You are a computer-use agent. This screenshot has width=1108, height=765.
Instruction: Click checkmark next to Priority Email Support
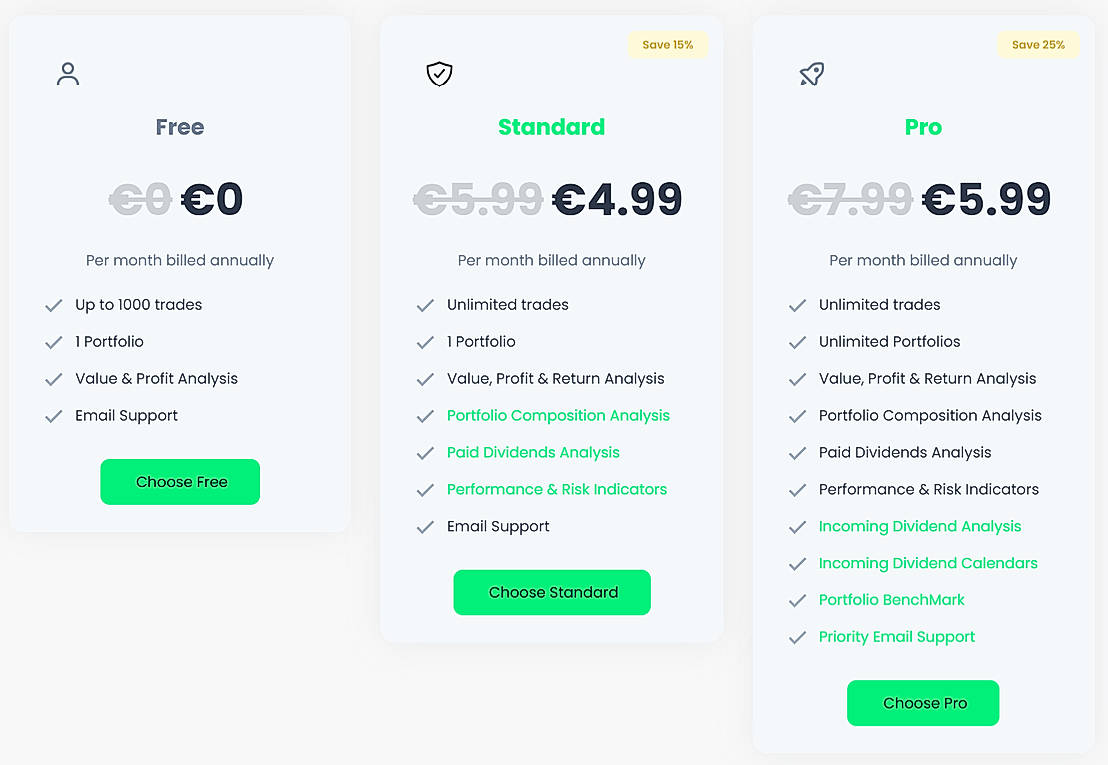[797, 638]
